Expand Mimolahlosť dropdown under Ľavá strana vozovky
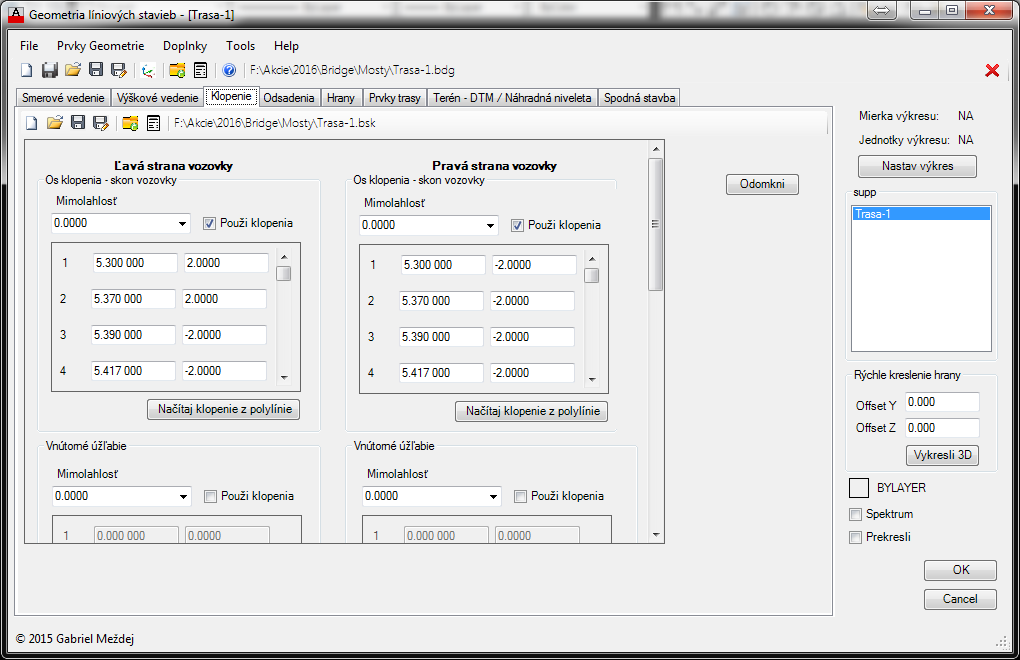Image resolution: width=1020 pixels, height=660 pixels. [183, 224]
